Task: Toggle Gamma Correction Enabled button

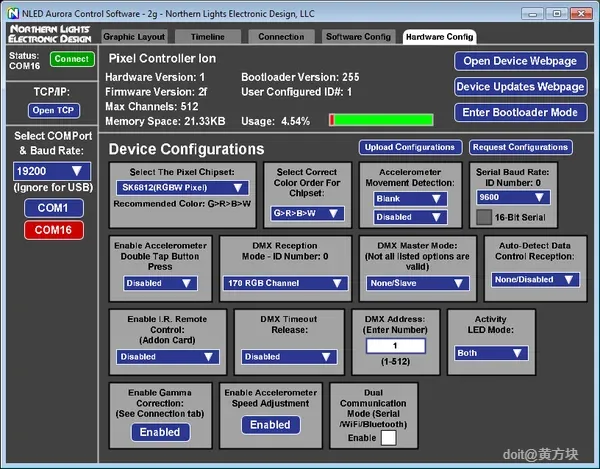Action: coord(160,432)
